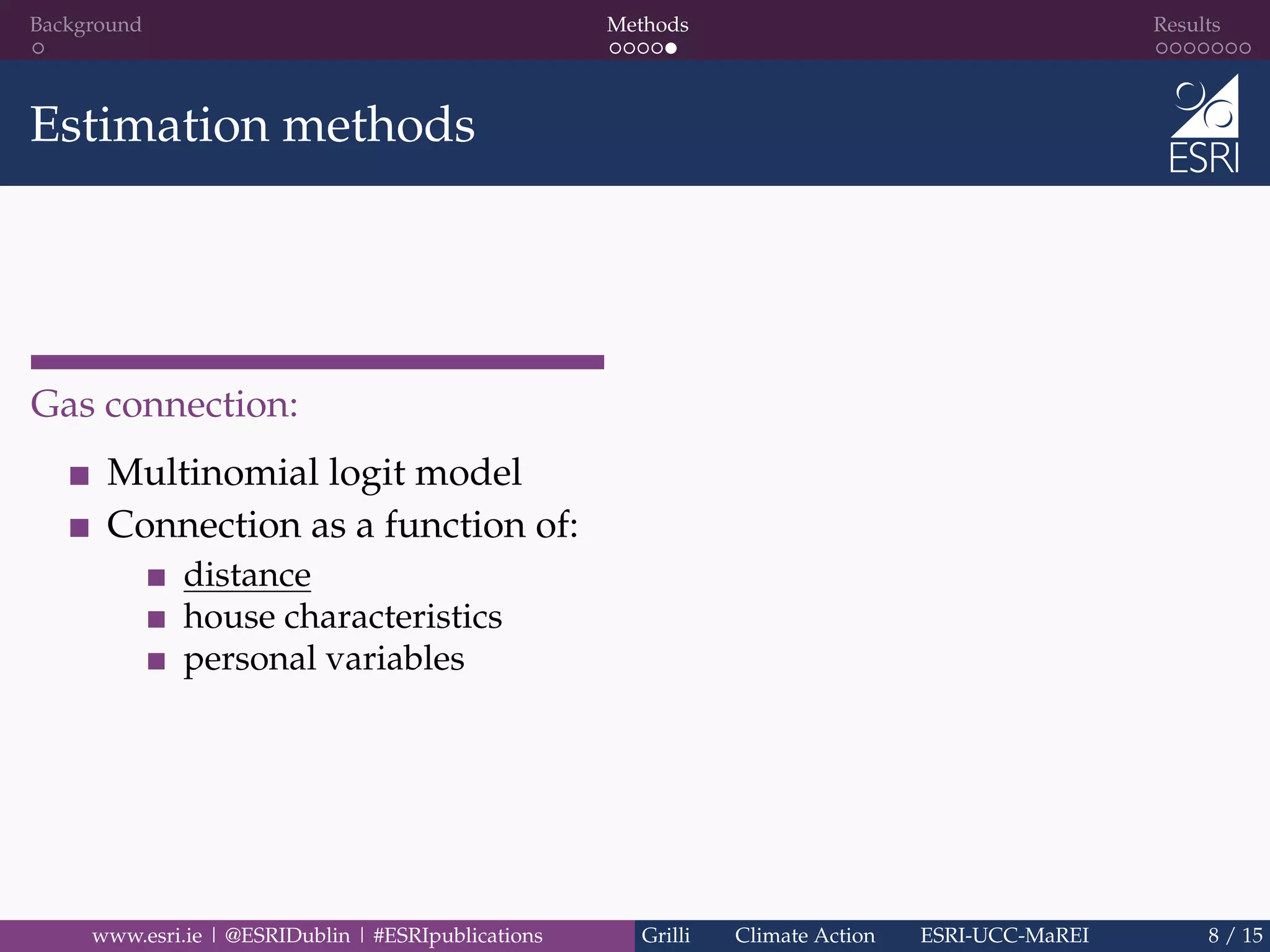This screenshot has width=1270, height=952.
Task: Select fourth Methods slide navigation dot
Action: click(x=657, y=48)
